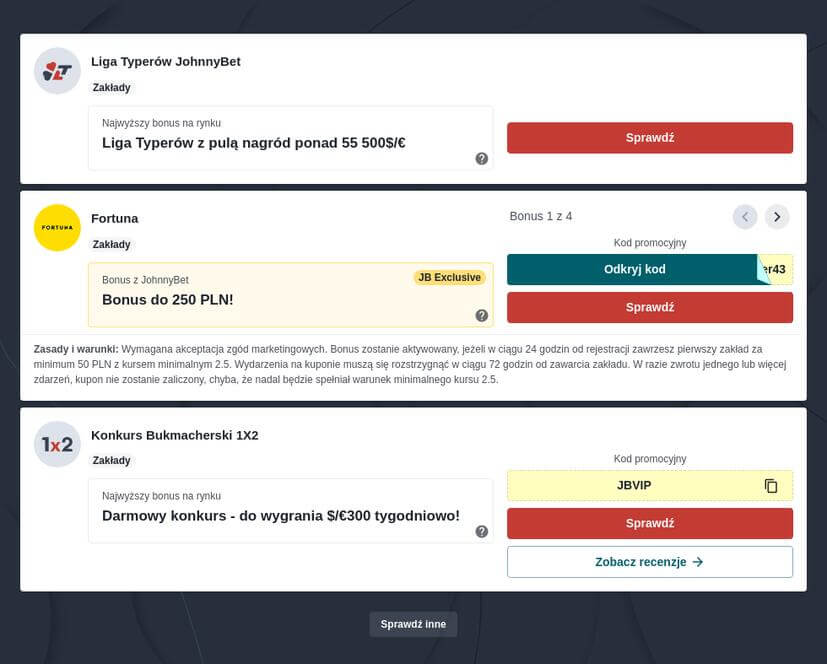Screen dimensions: 827x664
Task: Click 'Bonus z JohnnyBet' label
Action: [145, 280]
